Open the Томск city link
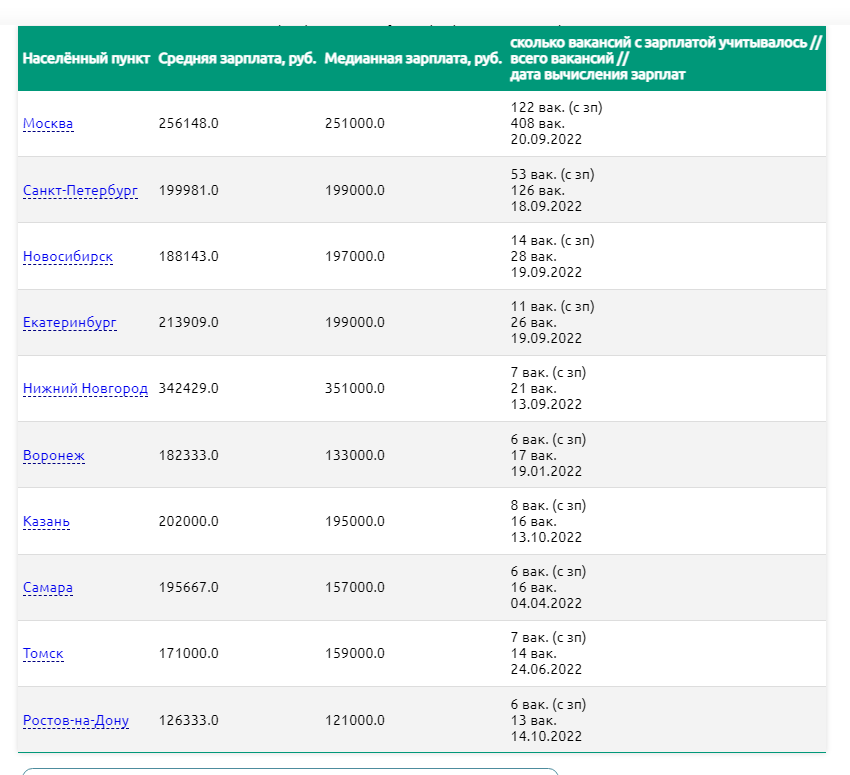Screen dimensions: 850x775 (43, 654)
